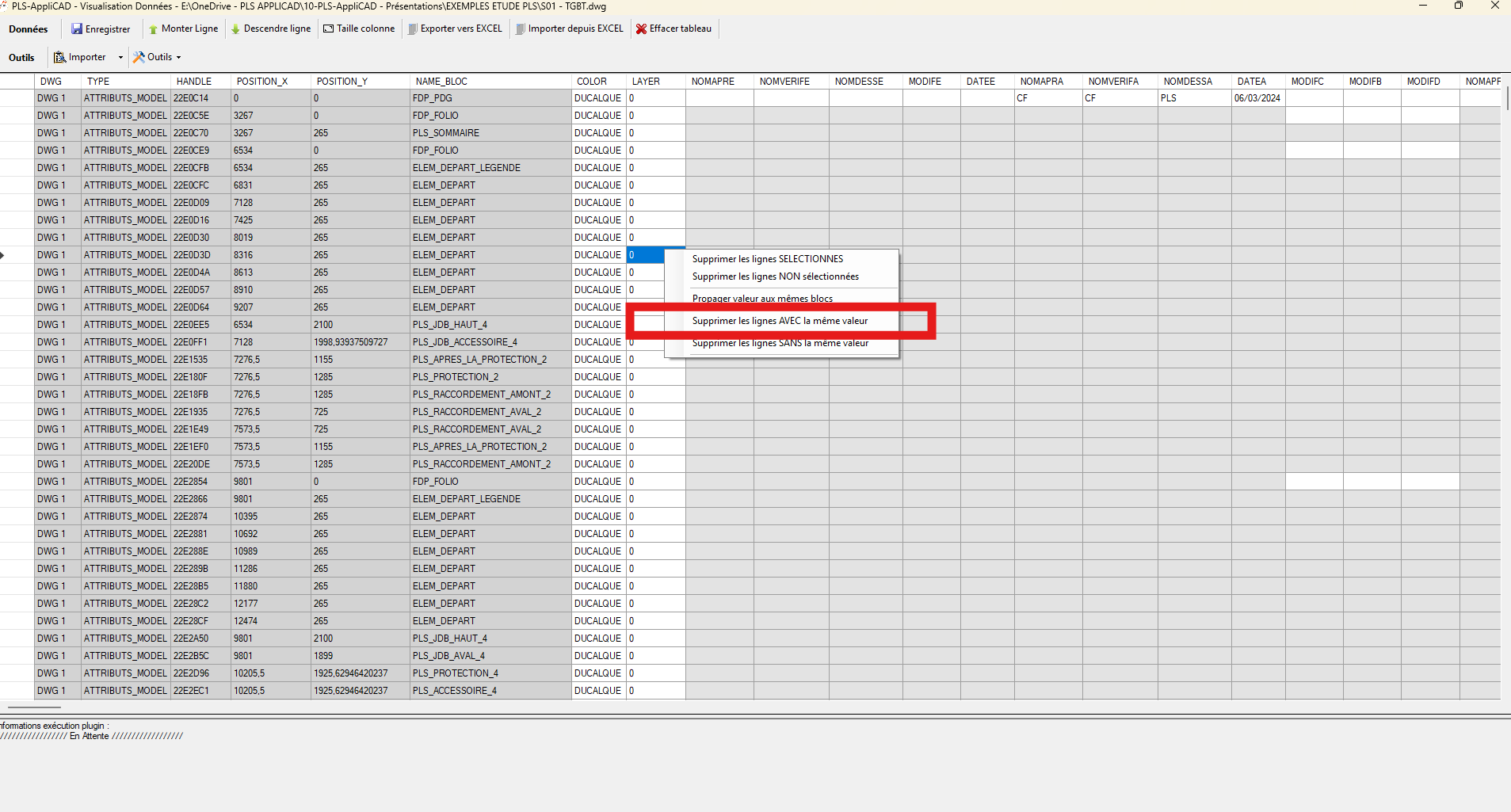Viewport: 1511px width, 812px height.
Task: Click the Enregistrer save icon
Action: point(77,29)
